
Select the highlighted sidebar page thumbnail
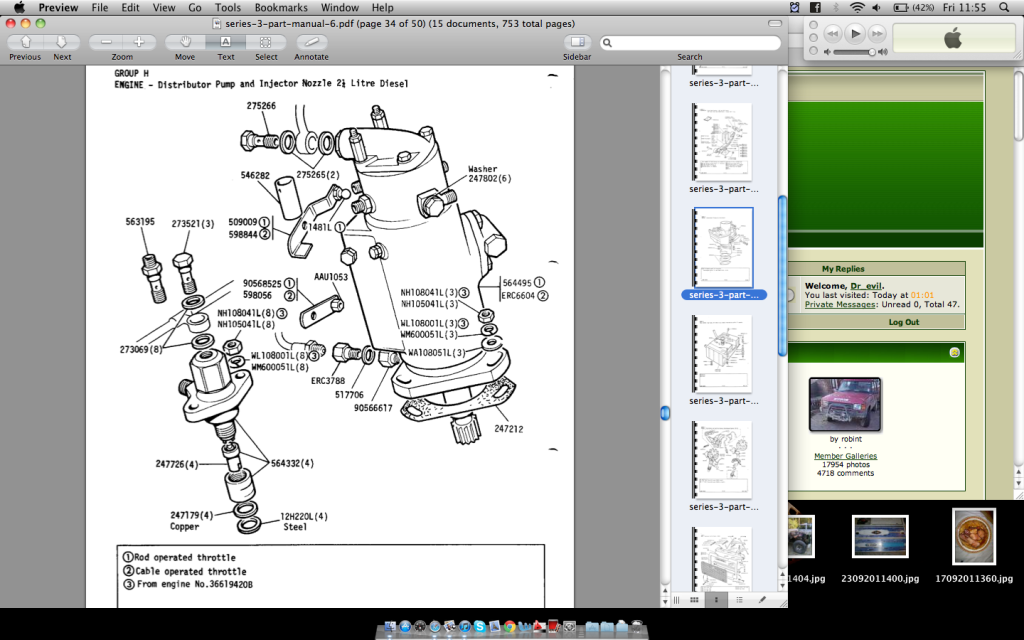723,248
